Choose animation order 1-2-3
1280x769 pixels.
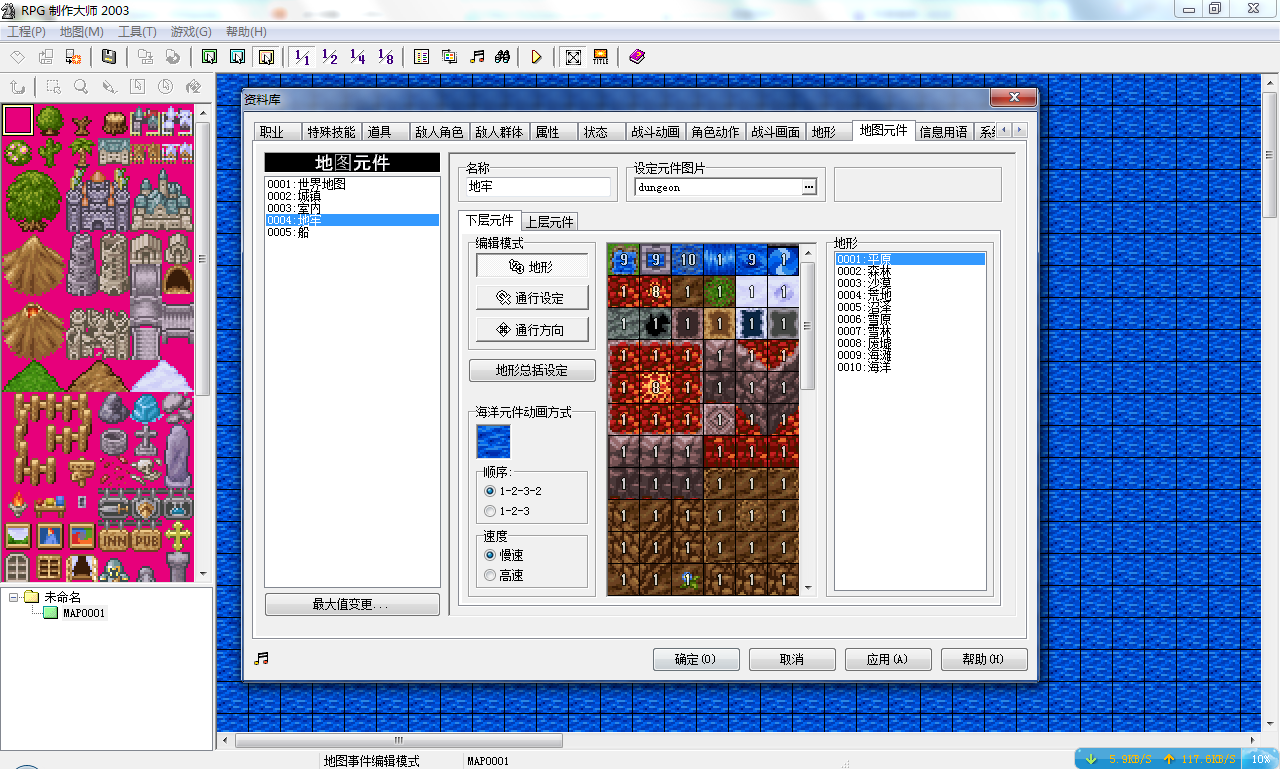507,511
